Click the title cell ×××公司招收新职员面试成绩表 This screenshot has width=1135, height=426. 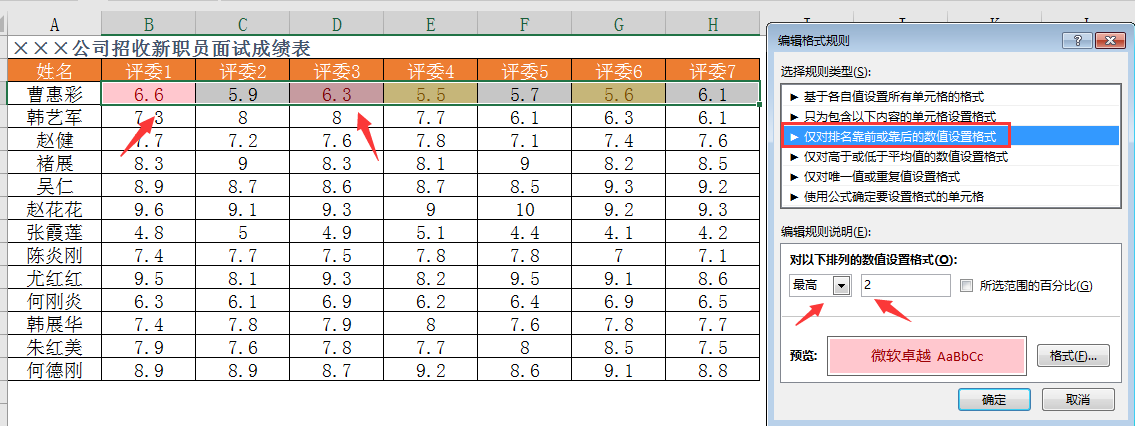pos(162,48)
